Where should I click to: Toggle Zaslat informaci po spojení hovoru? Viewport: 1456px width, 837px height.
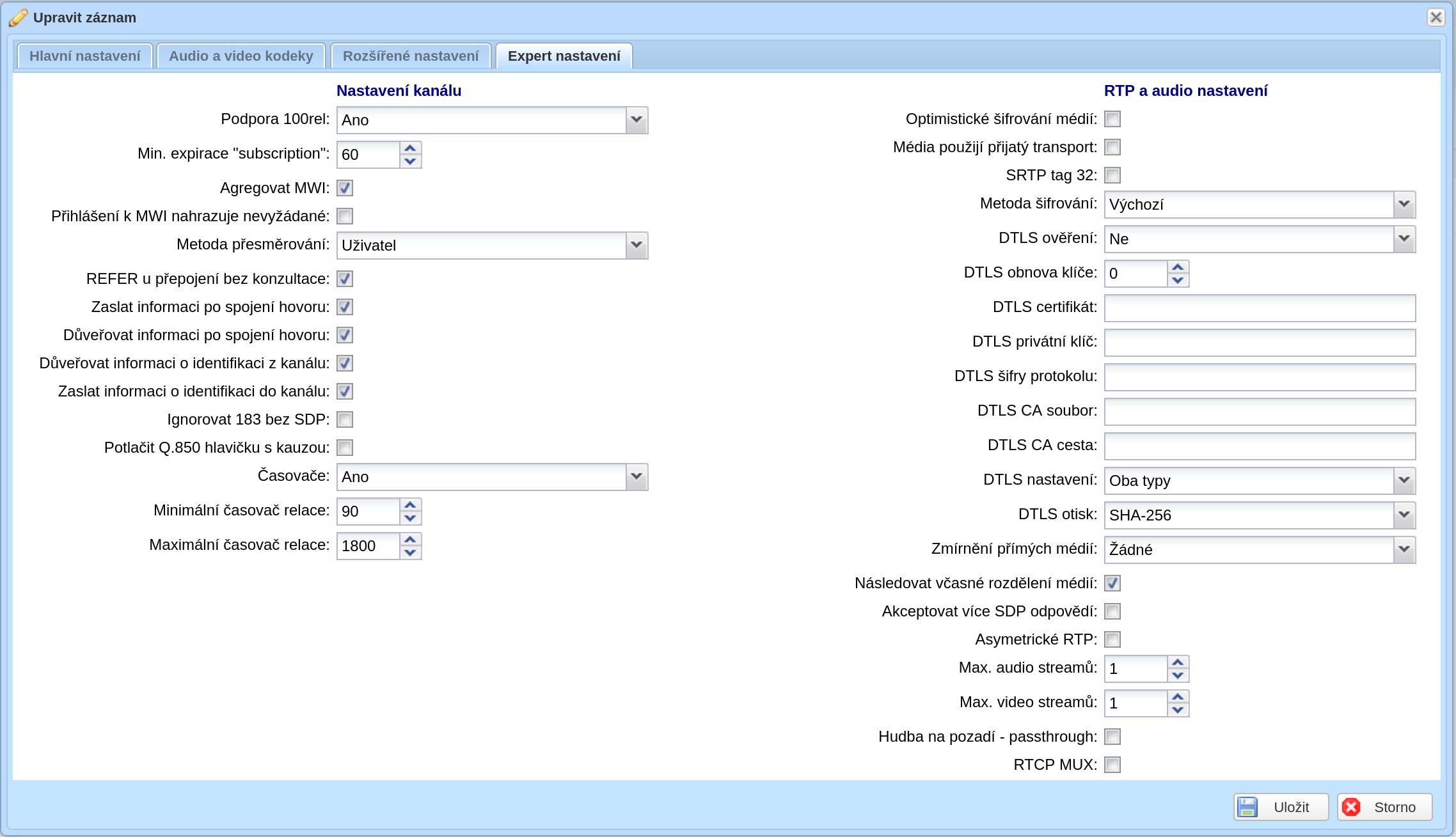tap(345, 307)
